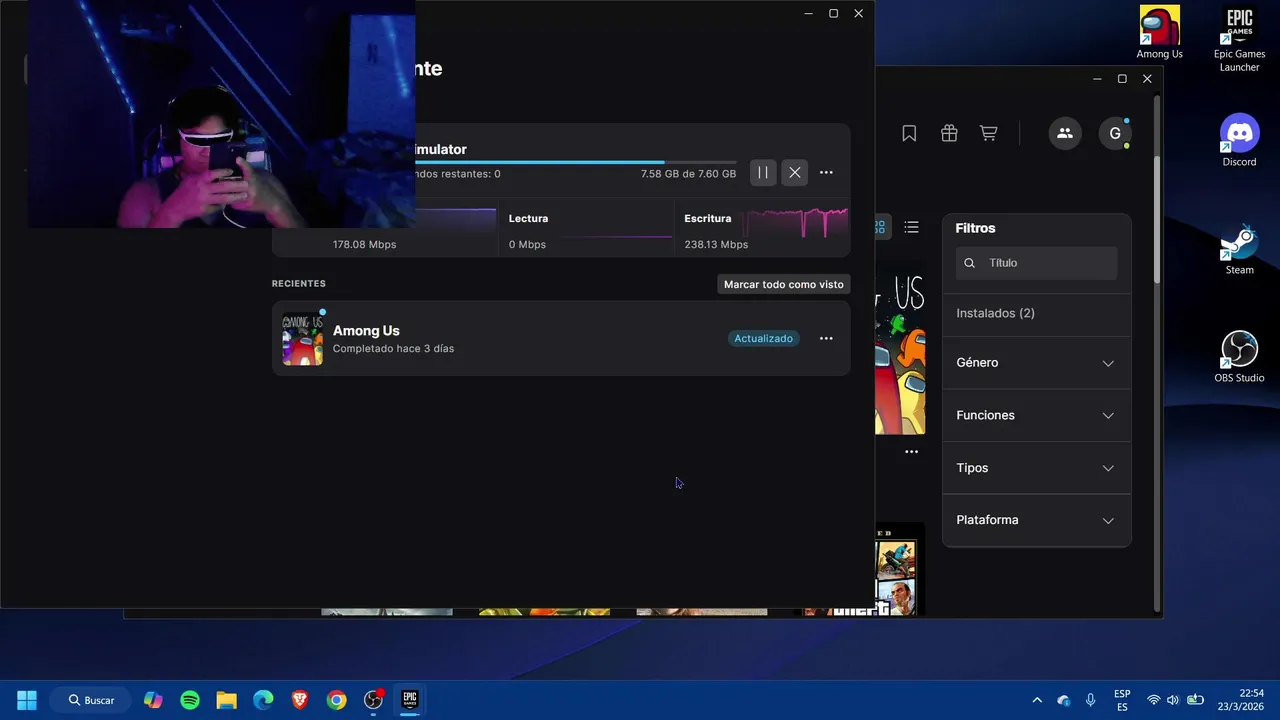The width and height of the screenshot is (1280, 720).
Task: Click the Epic Games taskbar icon
Action: point(410,700)
